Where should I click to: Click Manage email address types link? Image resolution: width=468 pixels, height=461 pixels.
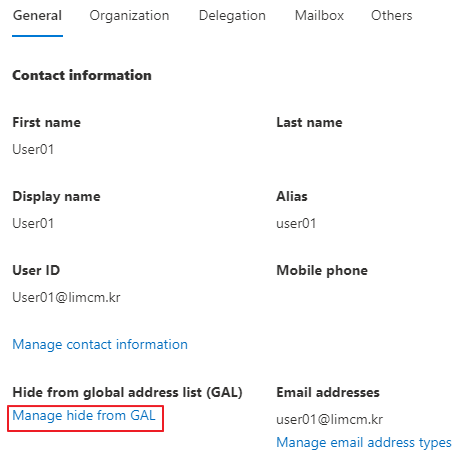tap(364, 443)
